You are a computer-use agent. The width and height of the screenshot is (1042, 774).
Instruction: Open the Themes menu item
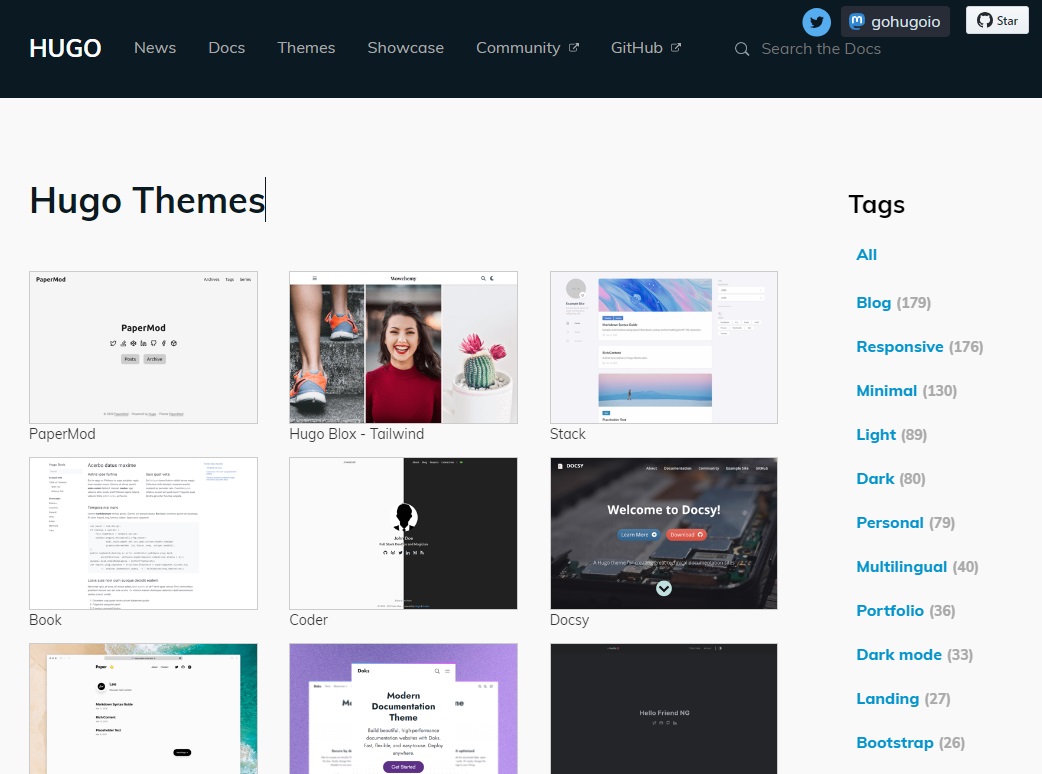[306, 48]
